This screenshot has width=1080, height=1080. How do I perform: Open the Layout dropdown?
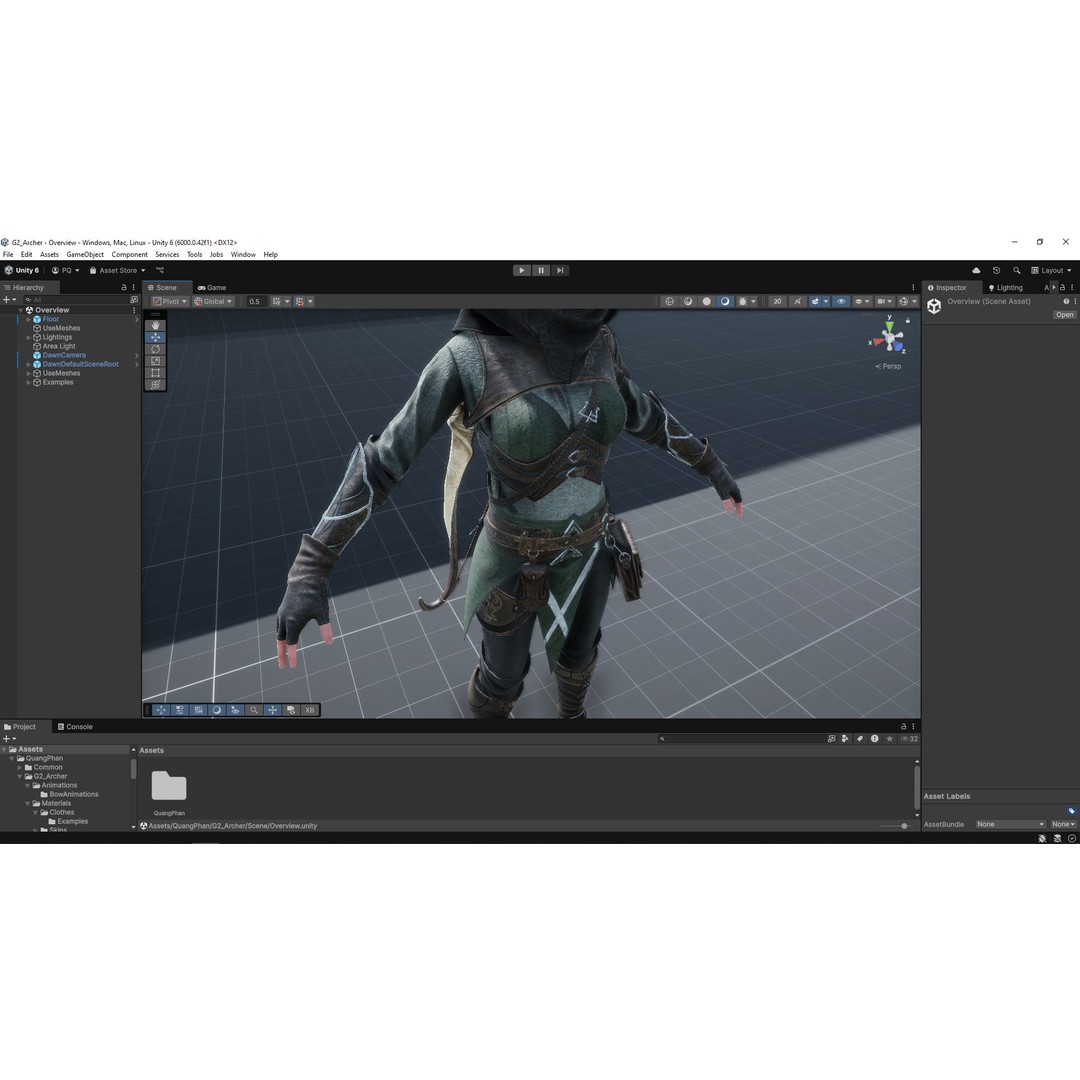pos(1051,270)
